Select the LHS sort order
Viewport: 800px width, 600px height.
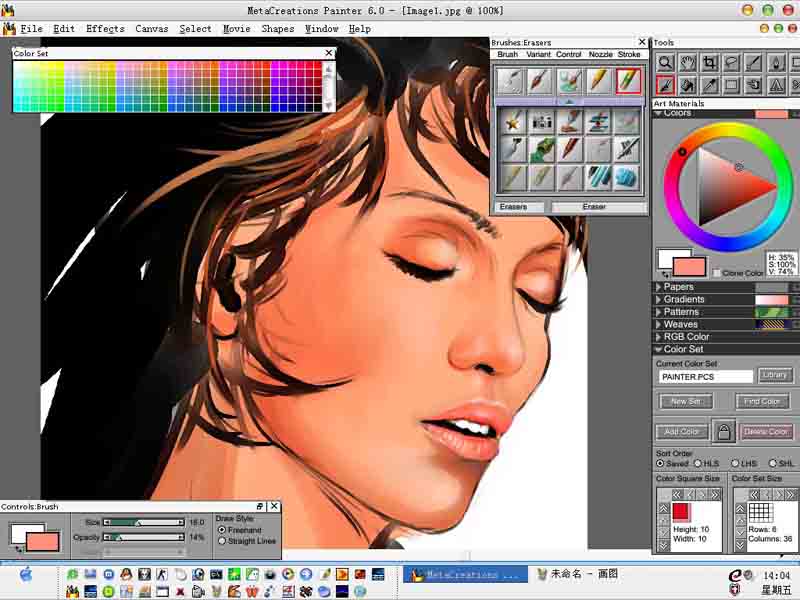pos(735,463)
